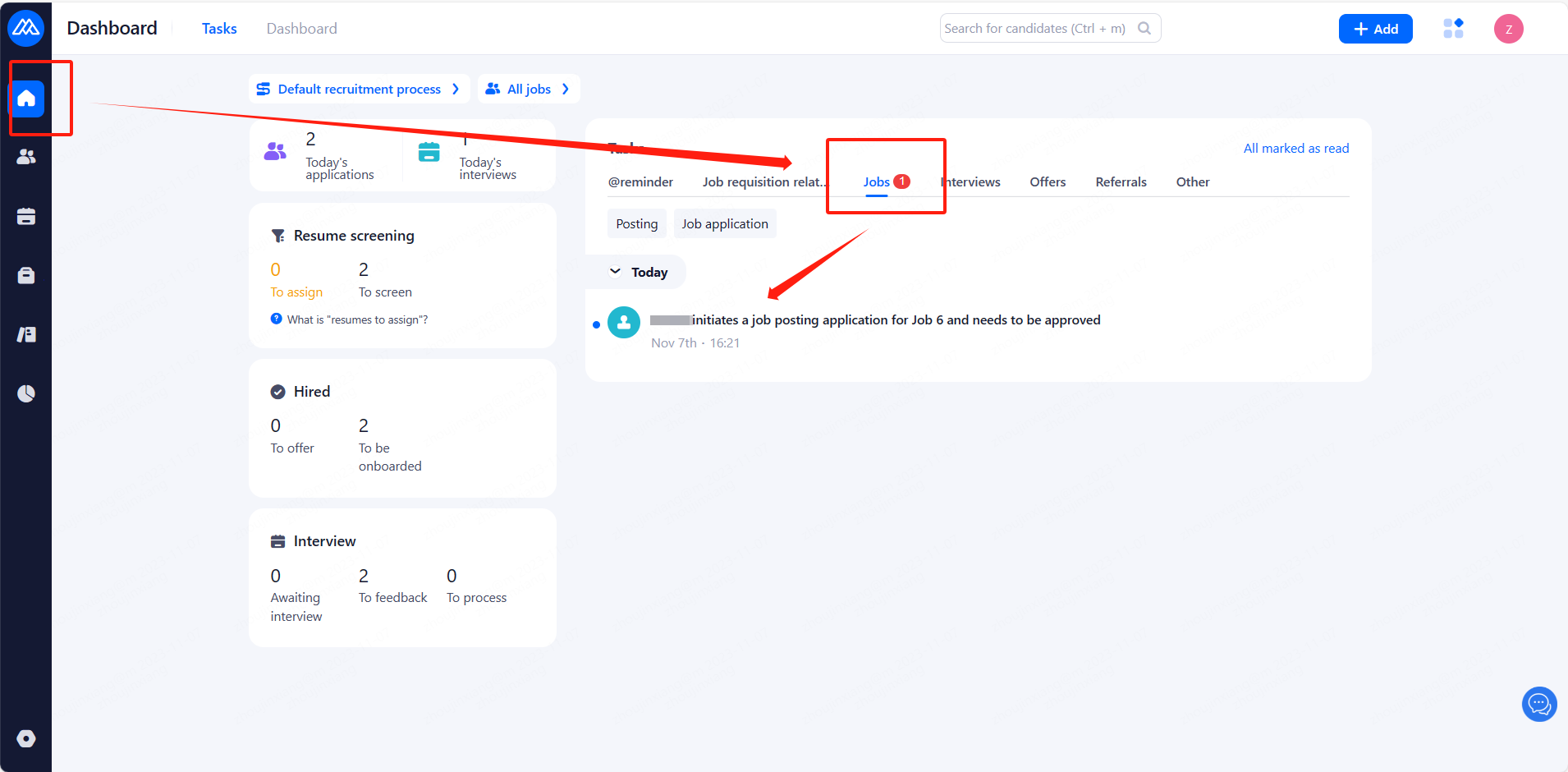Collapse the Today section
This screenshot has height=772, width=1568.
point(615,272)
